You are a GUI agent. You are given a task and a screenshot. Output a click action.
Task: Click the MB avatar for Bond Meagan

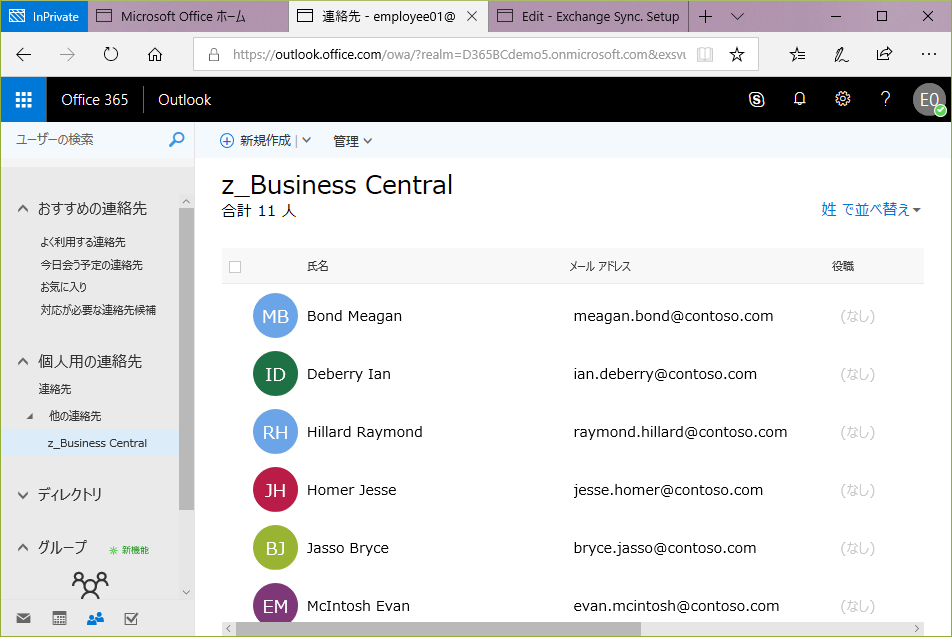[275, 316]
